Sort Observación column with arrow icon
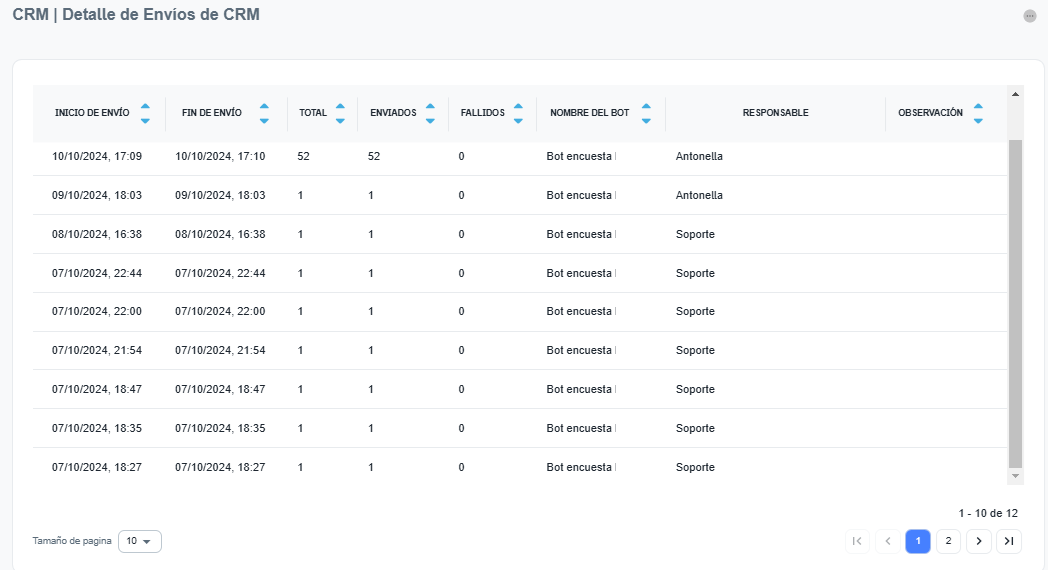 (978, 113)
